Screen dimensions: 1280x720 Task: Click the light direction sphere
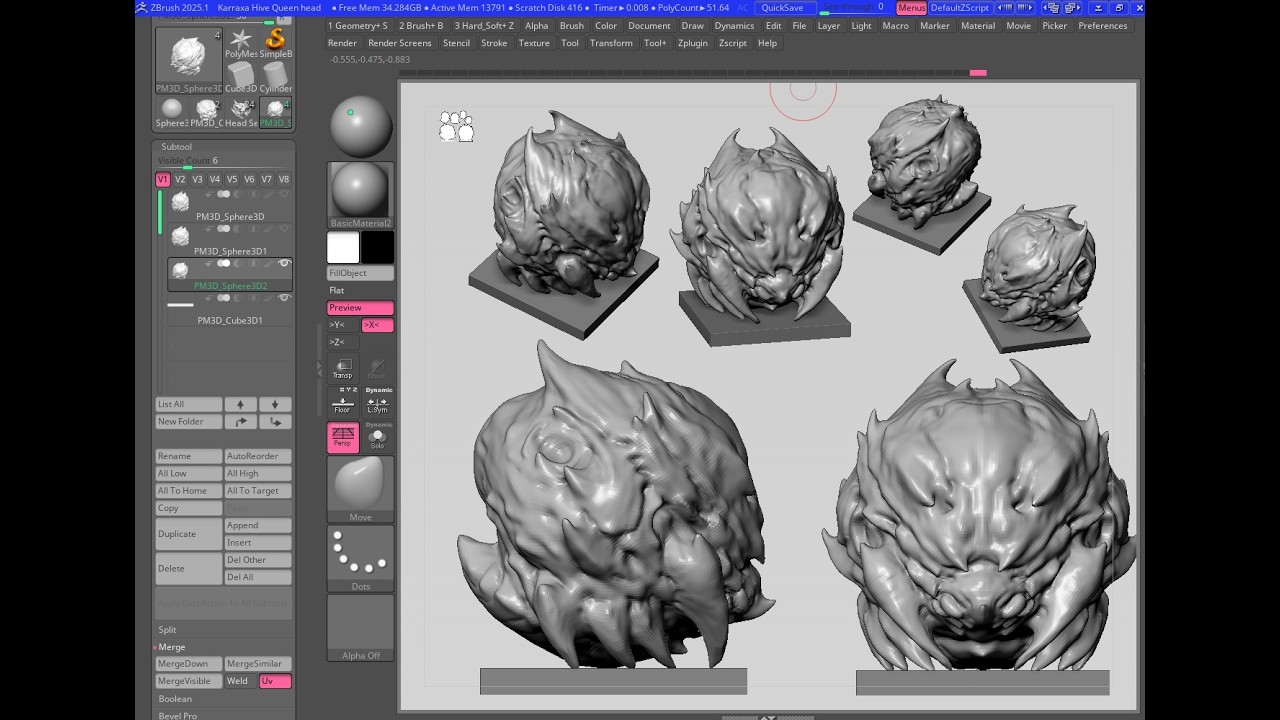[x=361, y=126]
